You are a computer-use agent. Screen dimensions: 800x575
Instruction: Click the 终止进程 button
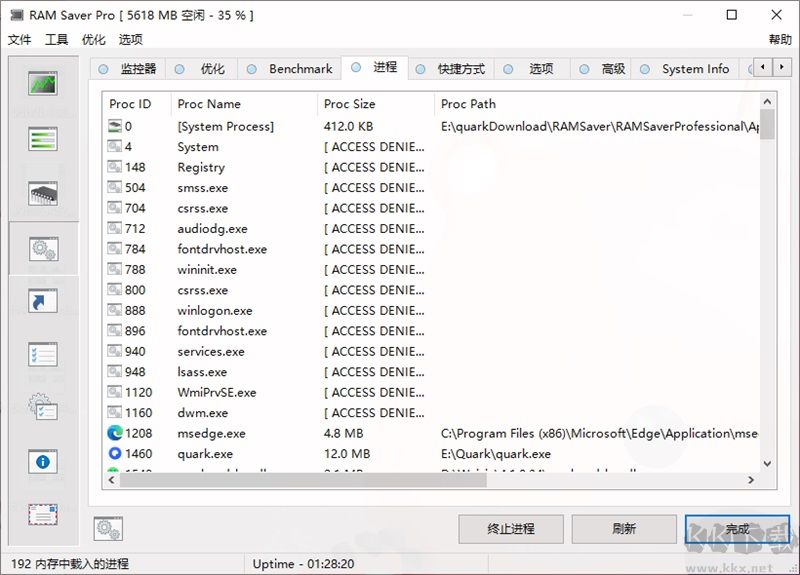(x=511, y=529)
